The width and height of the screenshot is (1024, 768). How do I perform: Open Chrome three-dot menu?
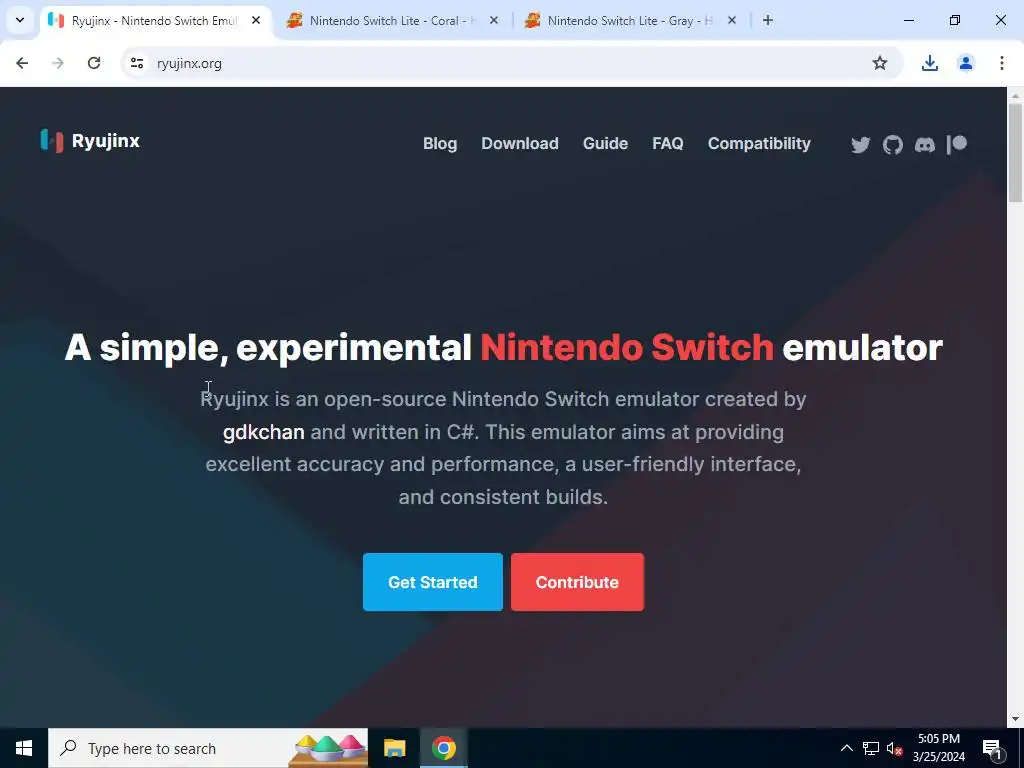1001,63
